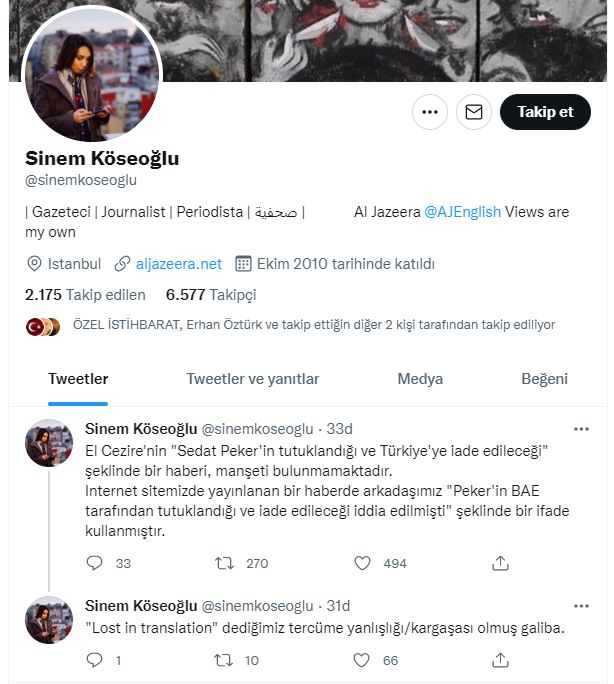Visit the @AJEnglish mention link
Viewport: 614px width, 684px height.
(462, 212)
